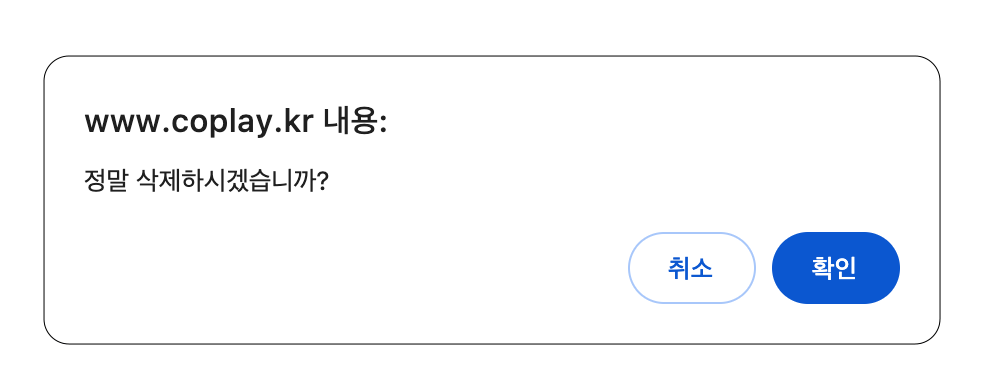Click the question mark ending the message
Screen dimensions: 998x388
(322, 183)
